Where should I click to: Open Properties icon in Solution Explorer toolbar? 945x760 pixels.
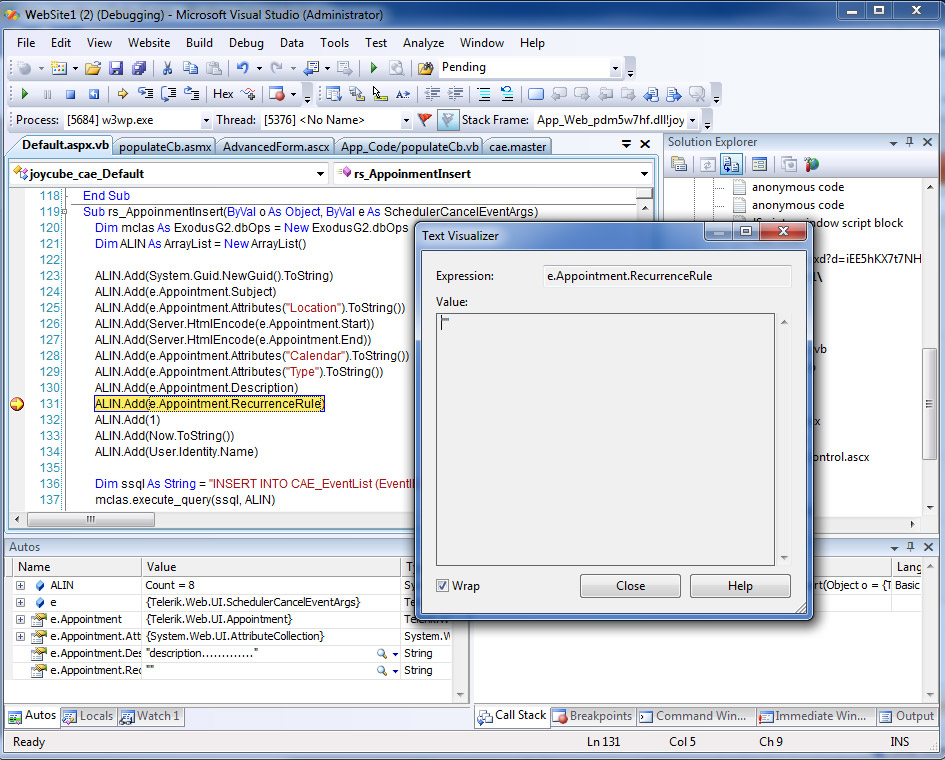click(x=679, y=164)
